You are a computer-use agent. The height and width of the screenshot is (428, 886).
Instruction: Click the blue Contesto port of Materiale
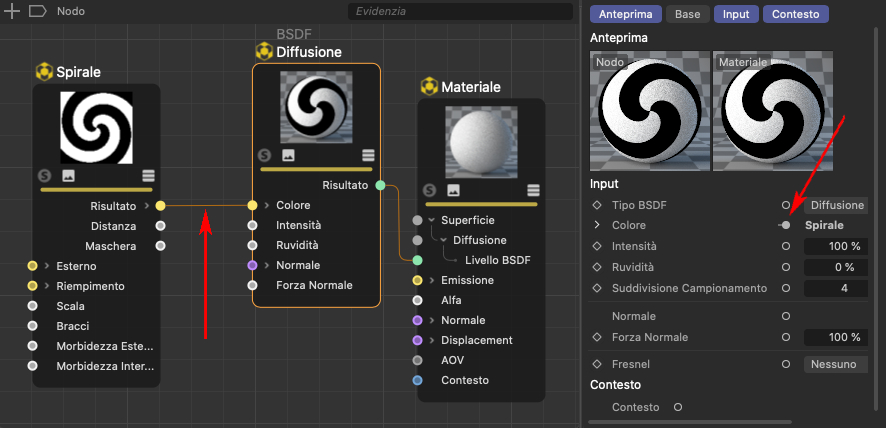418,380
